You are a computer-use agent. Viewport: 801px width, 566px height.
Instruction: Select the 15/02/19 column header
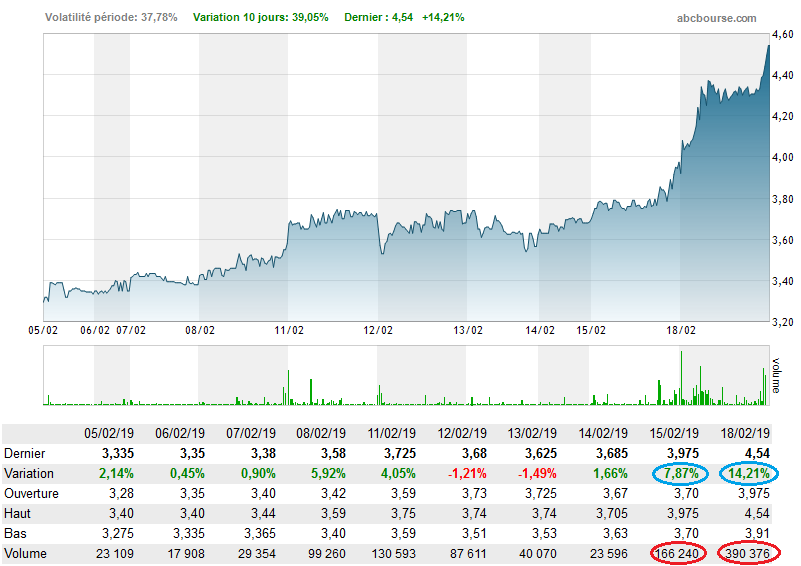(x=674, y=433)
